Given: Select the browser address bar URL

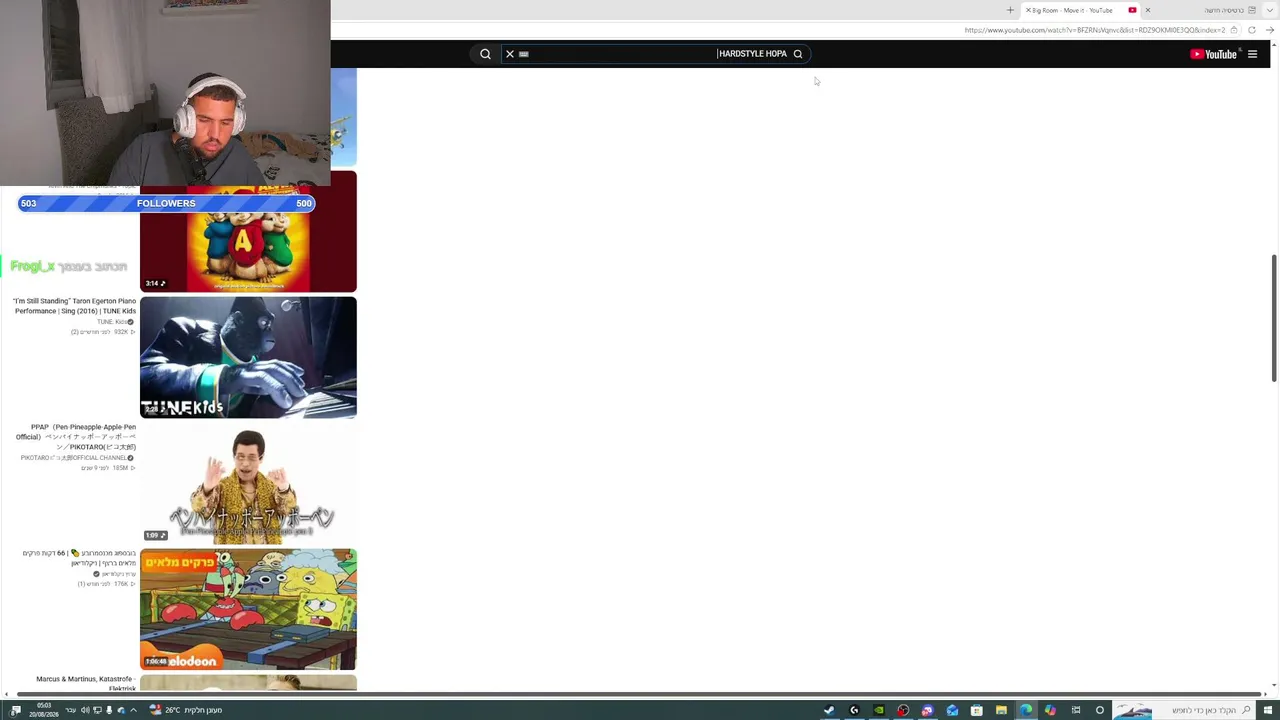Looking at the screenshot, I should click(1094, 30).
